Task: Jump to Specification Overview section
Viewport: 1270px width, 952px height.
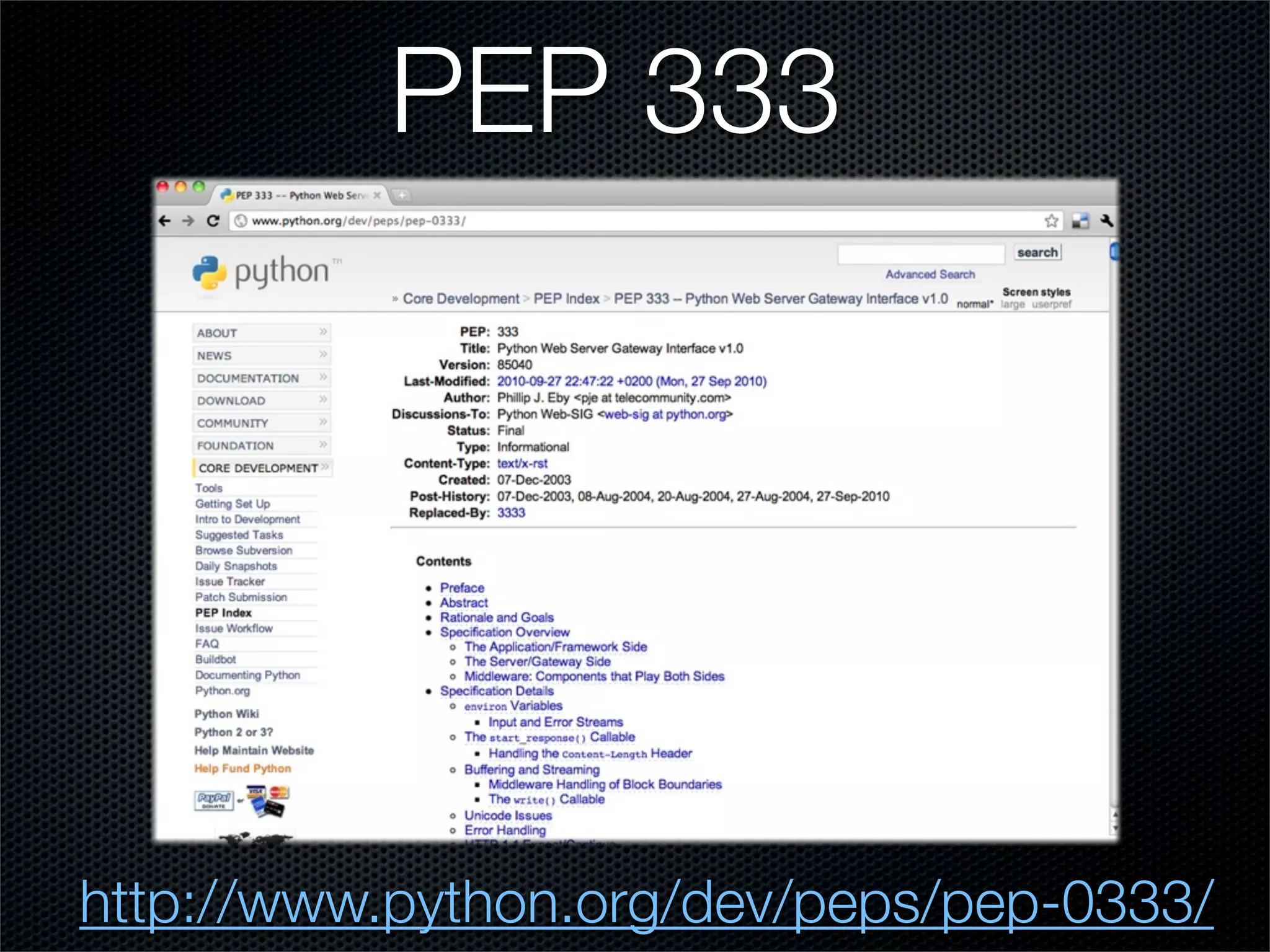Action: tap(505, 632)
